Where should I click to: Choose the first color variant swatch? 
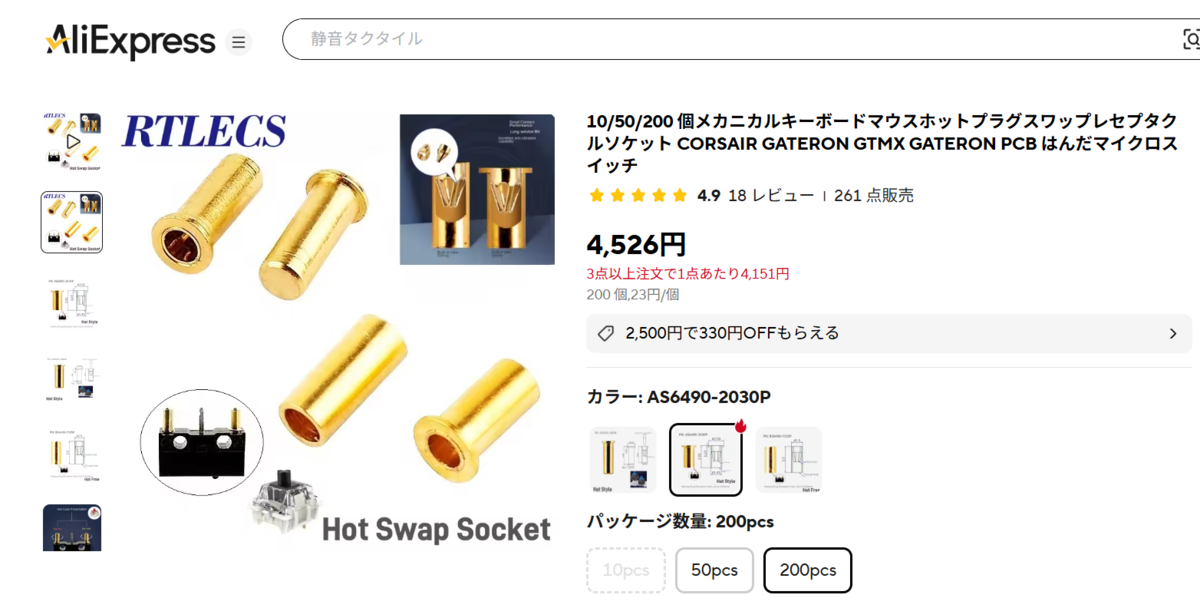tap(623, 460)
